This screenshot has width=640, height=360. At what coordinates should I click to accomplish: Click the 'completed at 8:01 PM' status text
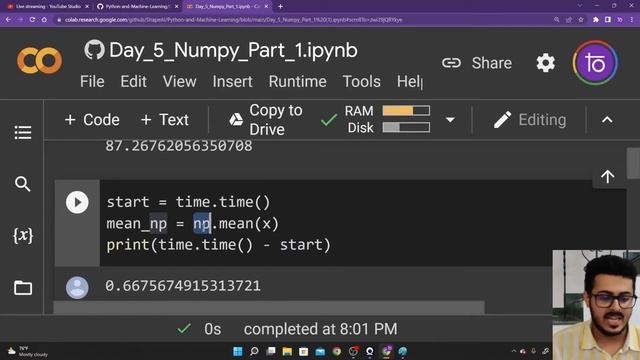320,329
